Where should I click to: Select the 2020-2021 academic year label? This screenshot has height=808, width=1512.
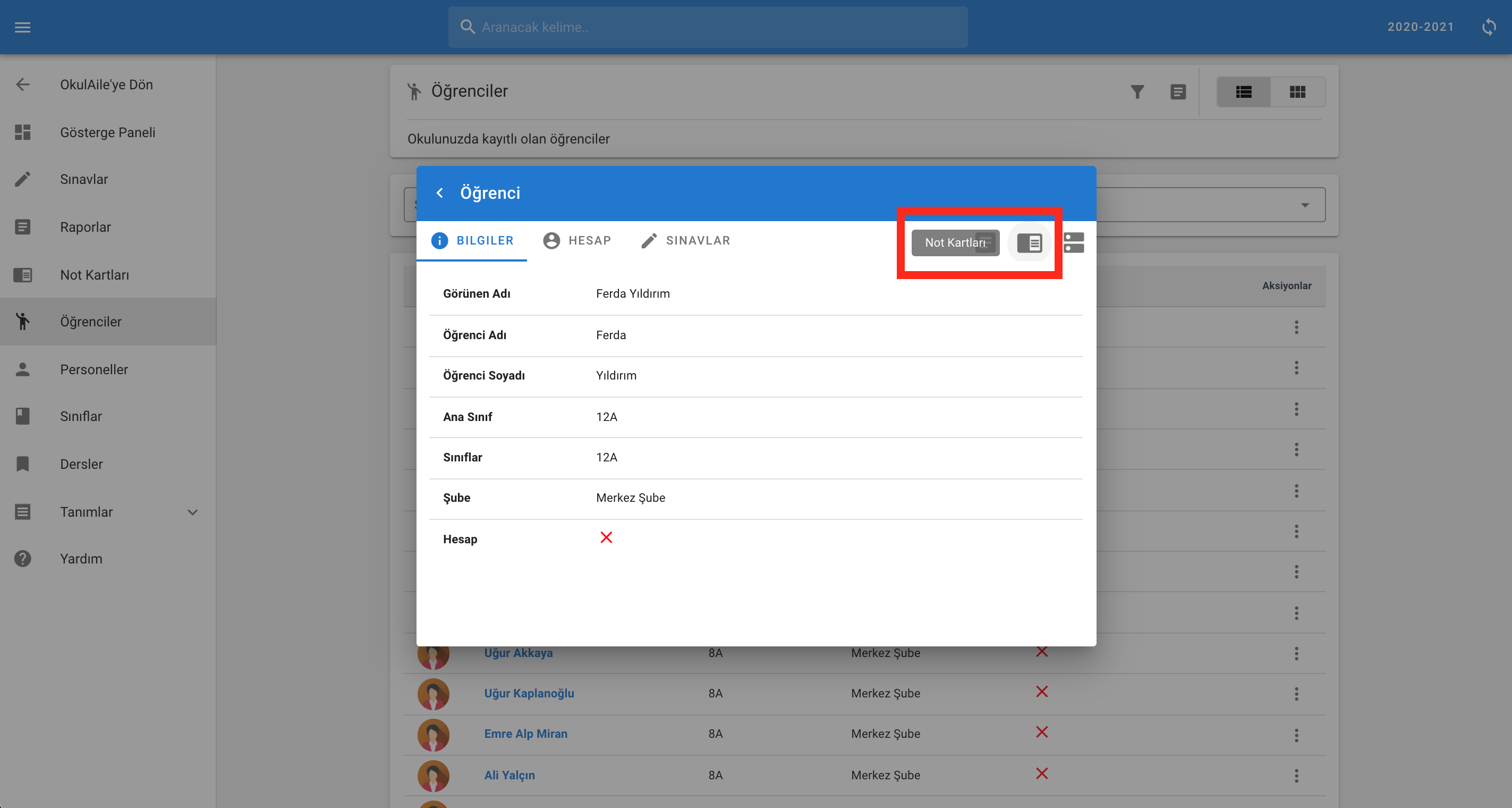click(1421, 27)
